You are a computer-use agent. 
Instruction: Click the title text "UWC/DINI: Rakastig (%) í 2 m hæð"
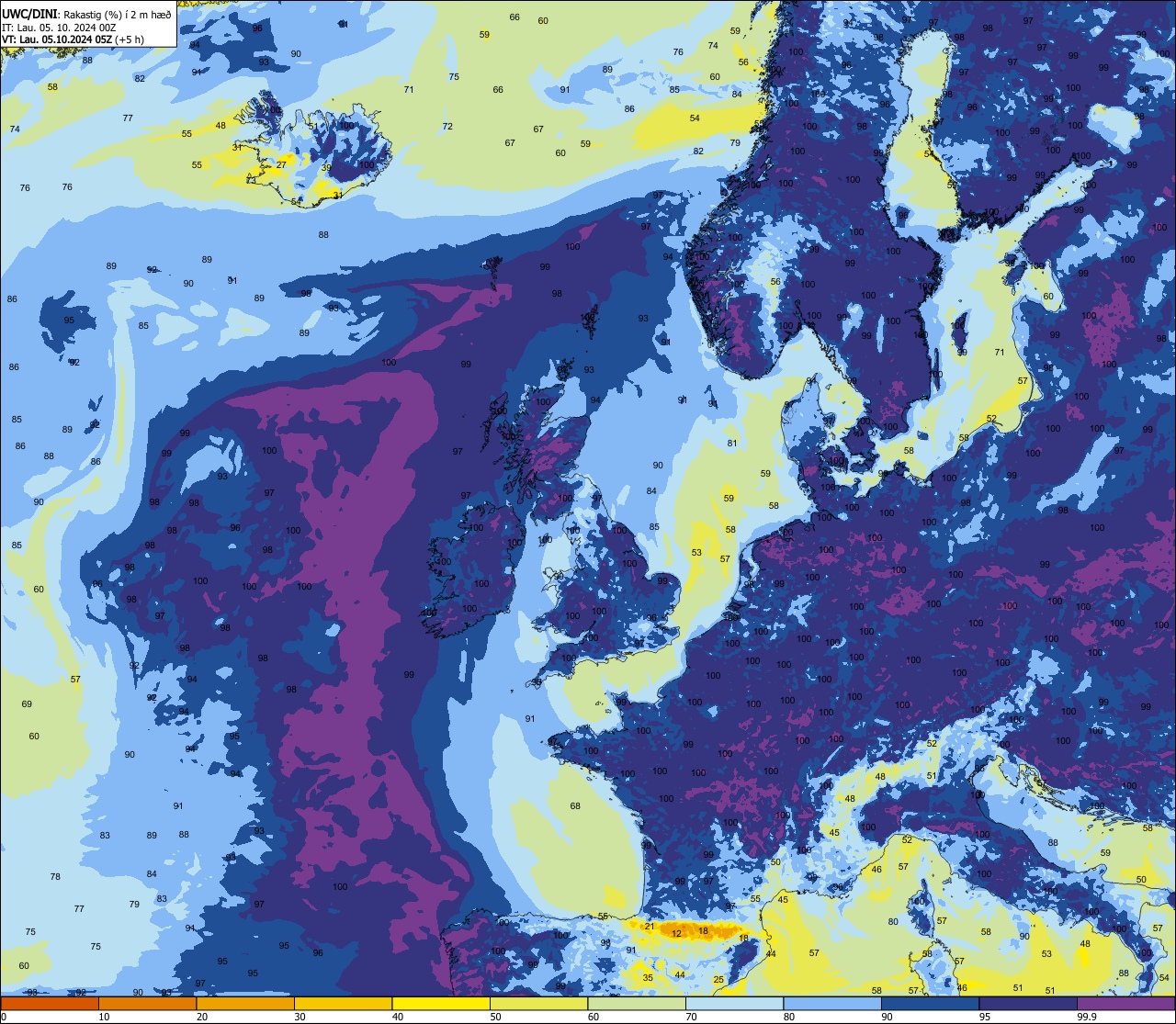(86, 15)
